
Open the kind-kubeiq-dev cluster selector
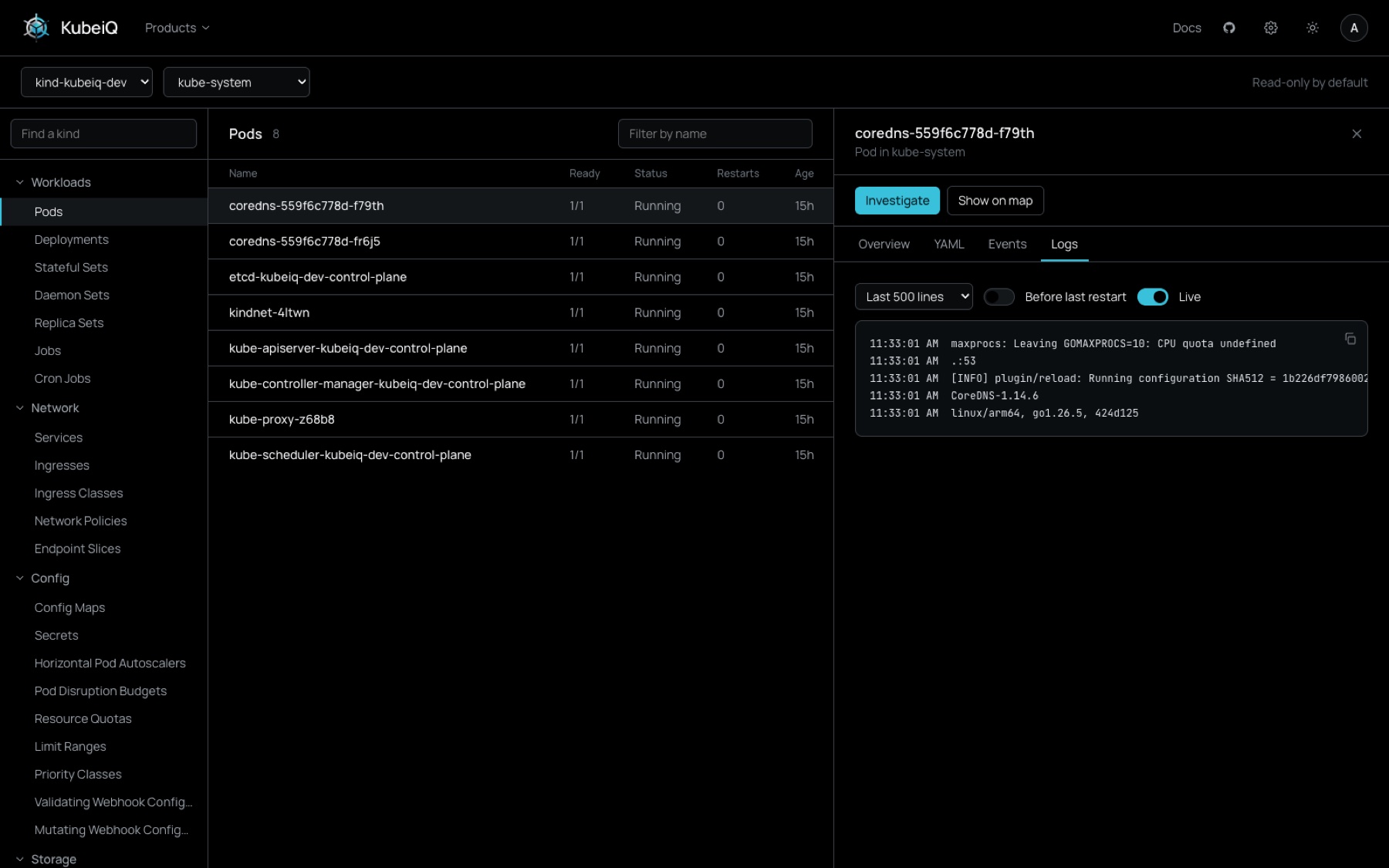coord(86,82)
